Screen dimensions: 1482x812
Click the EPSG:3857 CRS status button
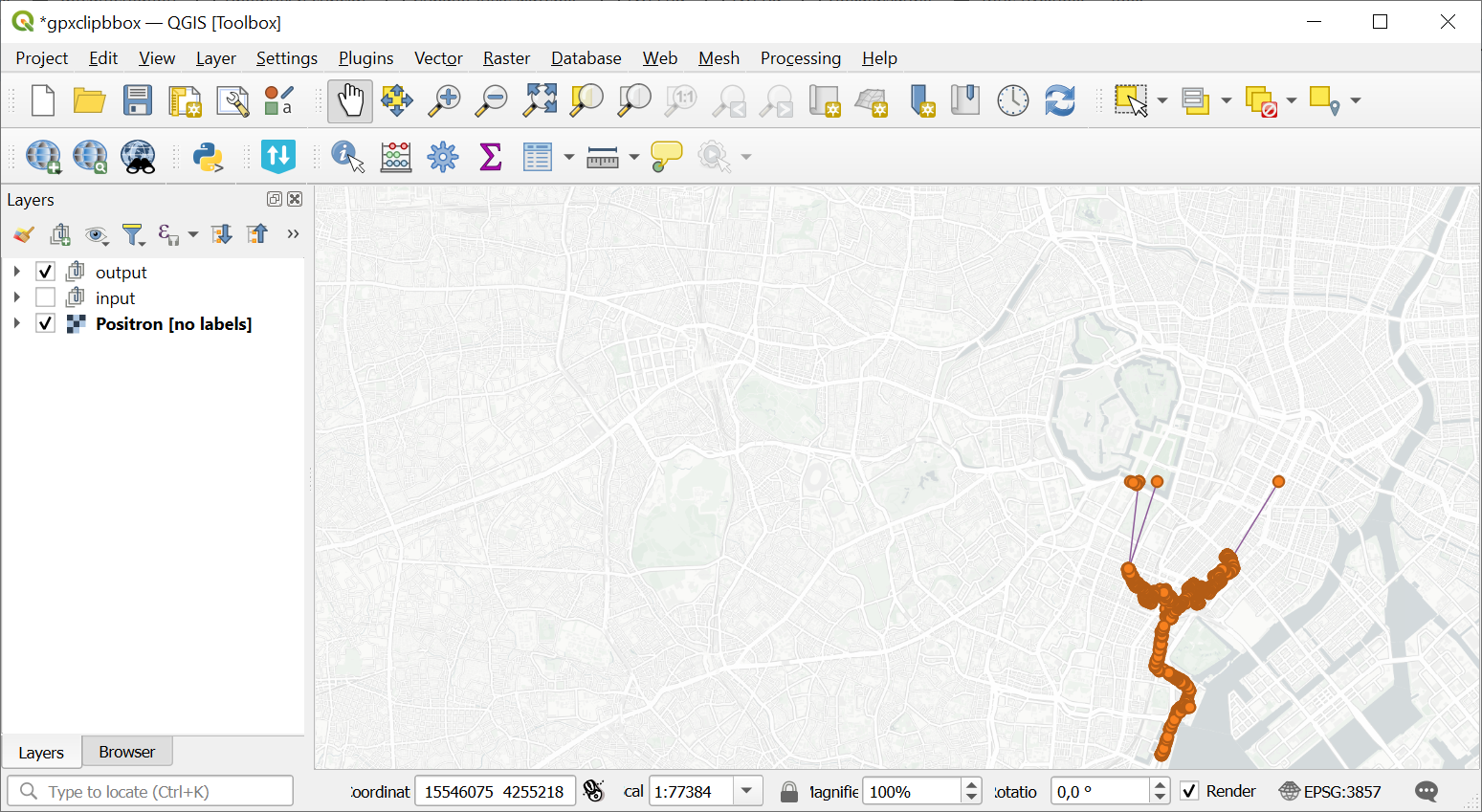pos(1330,791)
